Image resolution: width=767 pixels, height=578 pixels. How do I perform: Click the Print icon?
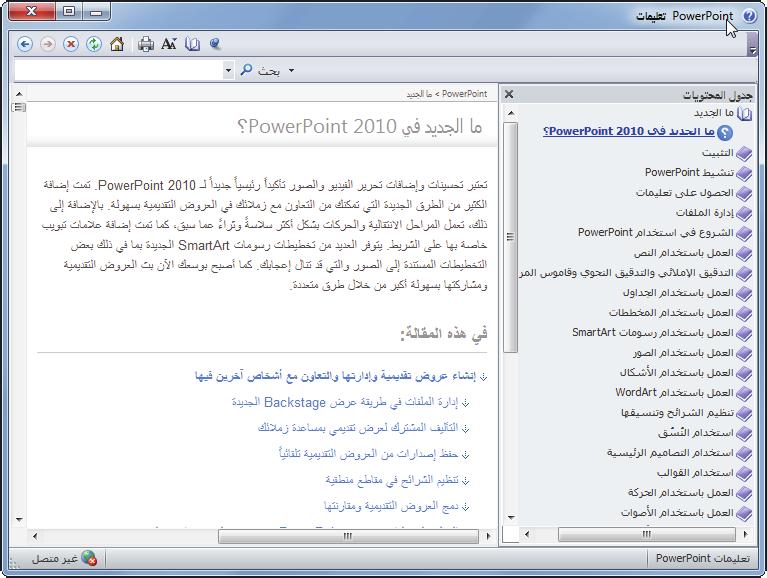pos(146,44)
